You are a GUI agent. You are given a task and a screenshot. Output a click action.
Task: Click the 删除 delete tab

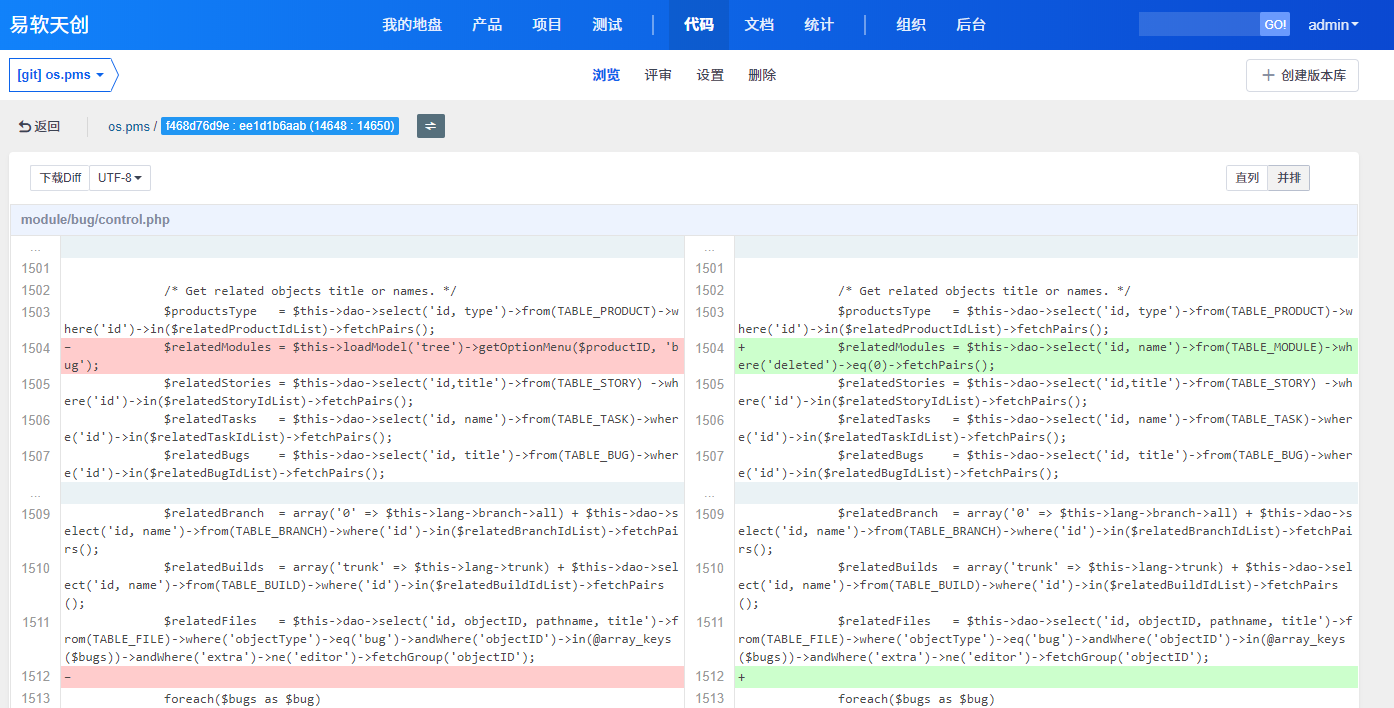pos(762,75)
